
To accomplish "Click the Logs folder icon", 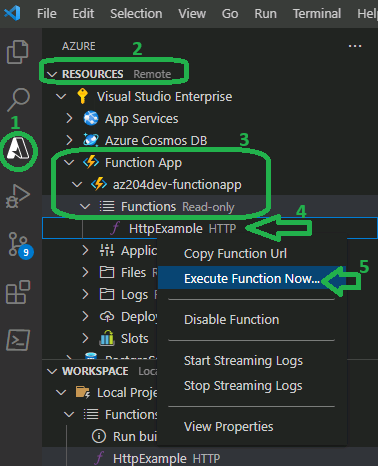I will (x=107, y=294).
